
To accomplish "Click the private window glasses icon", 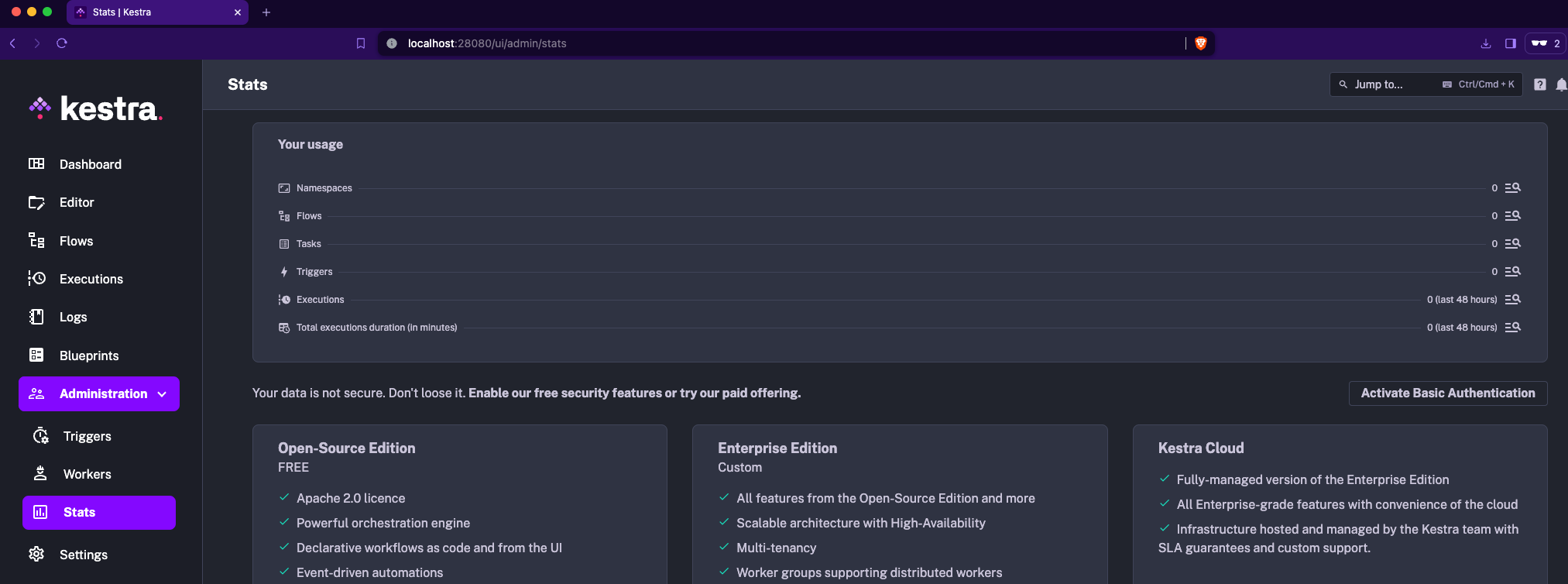I will coord(1539,43).
